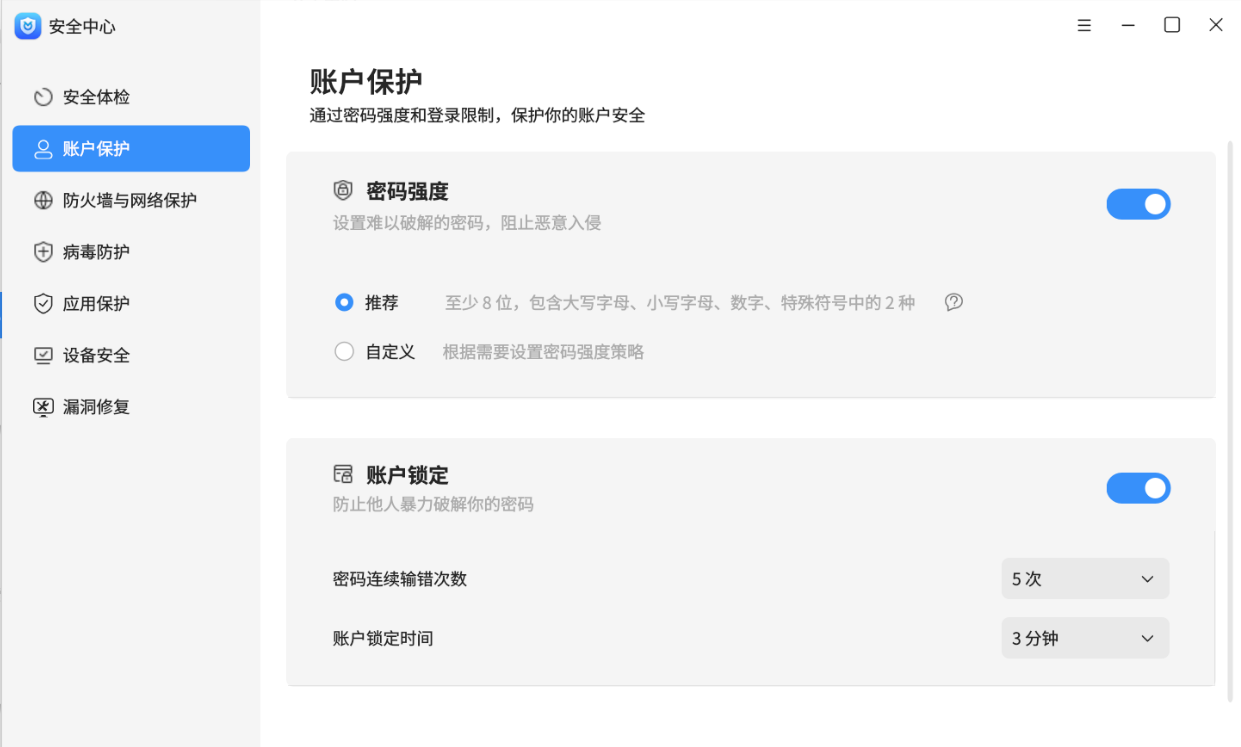Click the 应用保护 checkmark shield icon

point(43,304)
